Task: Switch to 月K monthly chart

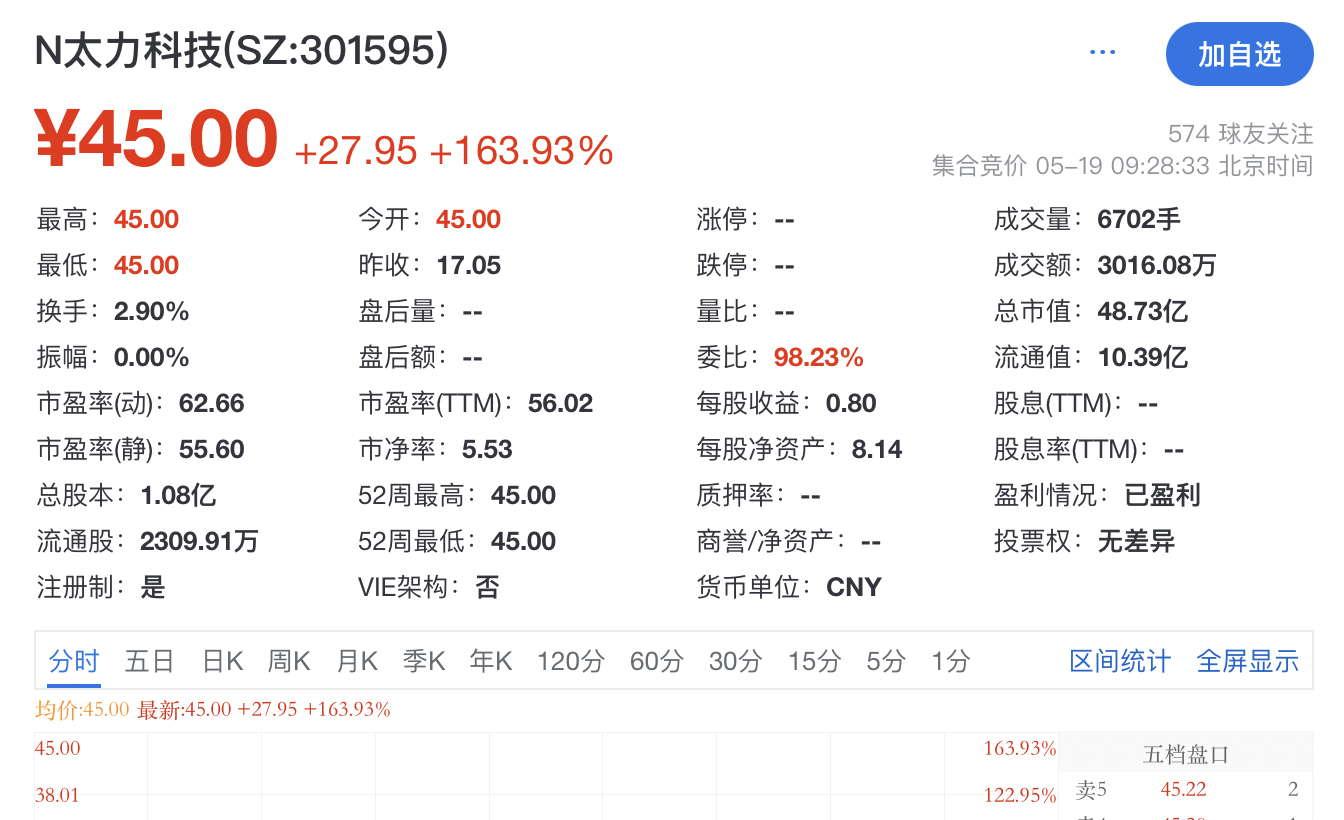Action: click(x=357, y=661)
